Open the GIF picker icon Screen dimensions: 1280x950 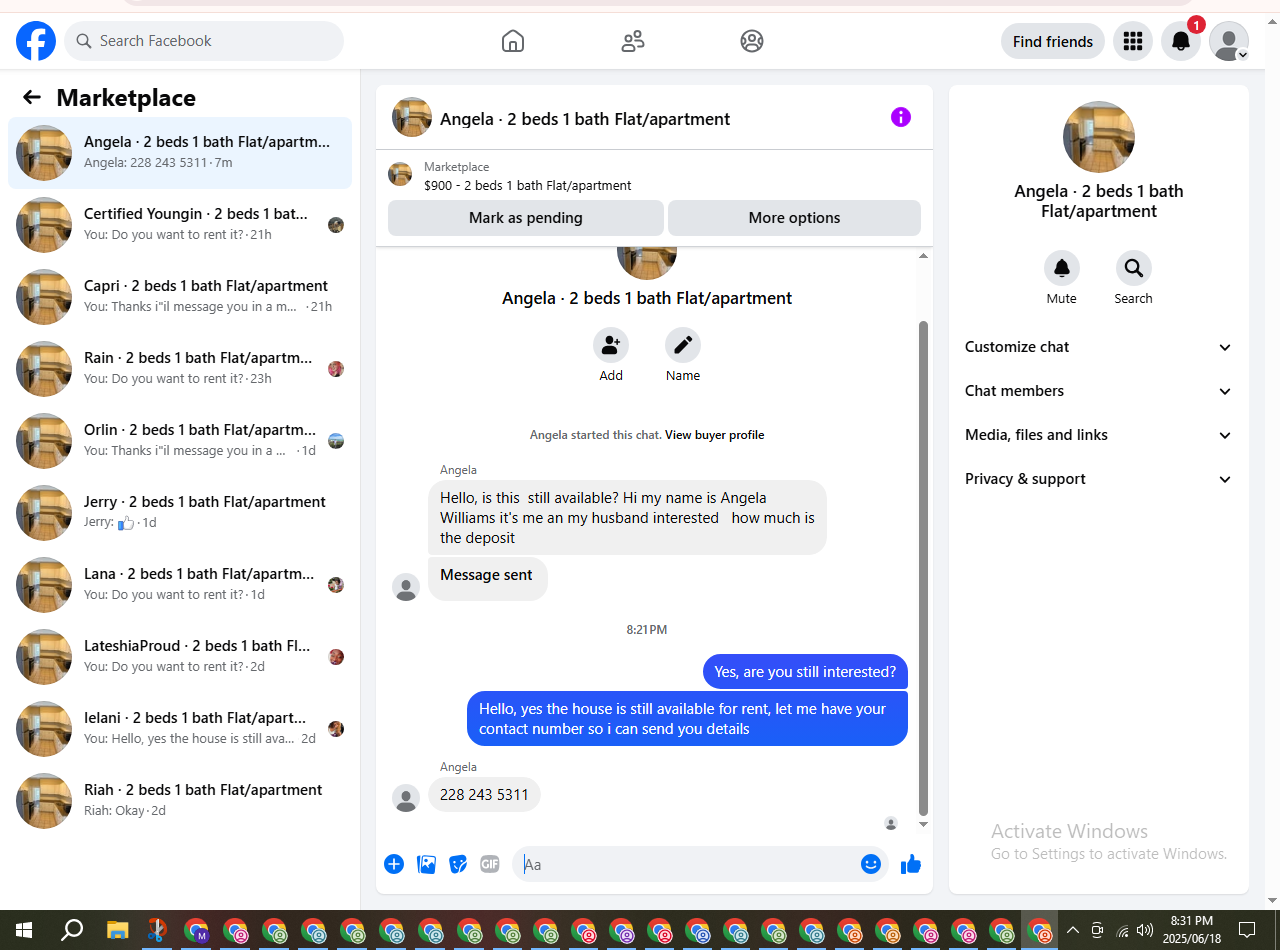point(489,864)
